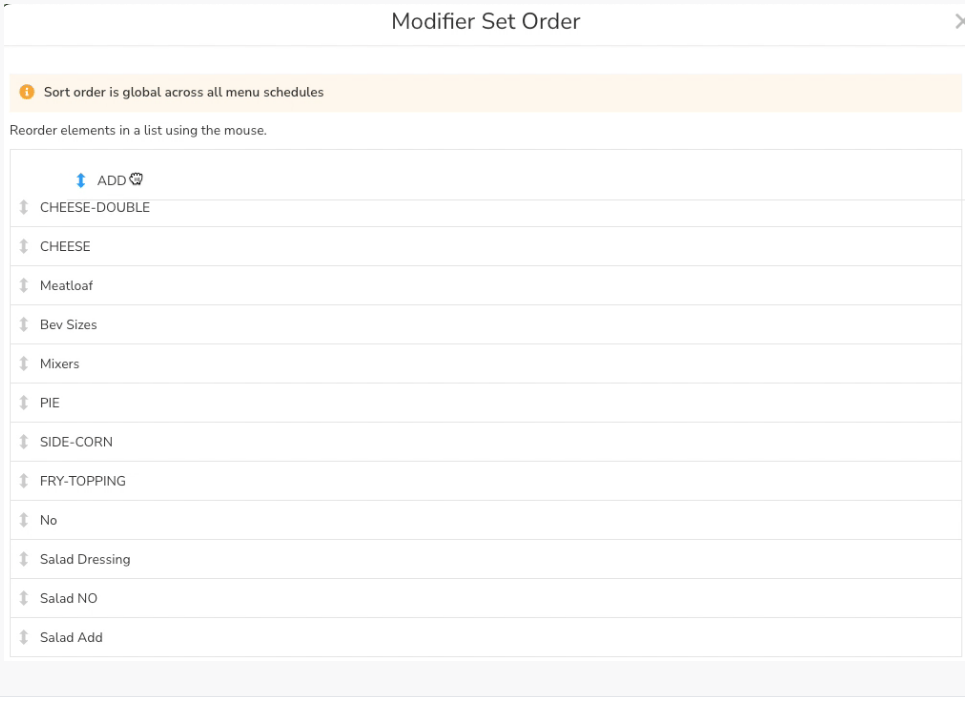Click the drag handle beside CHEESE-DOUBLE

coord(24,207)
